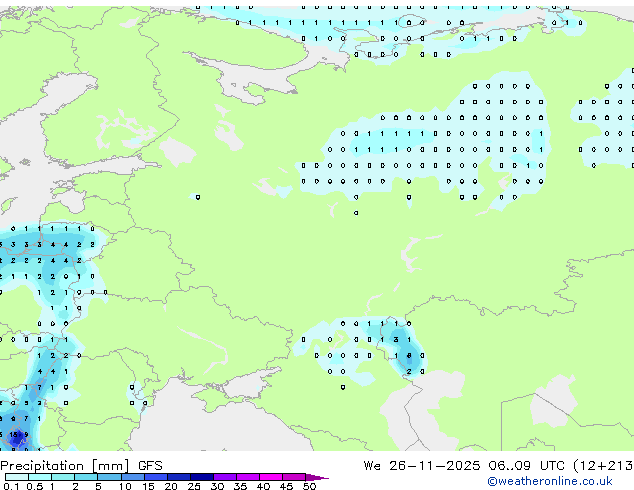The height and width of the screenshot is (490, 634).
Task: Click the over-50 mm arrow tip of legend
Action: [317, 477]
